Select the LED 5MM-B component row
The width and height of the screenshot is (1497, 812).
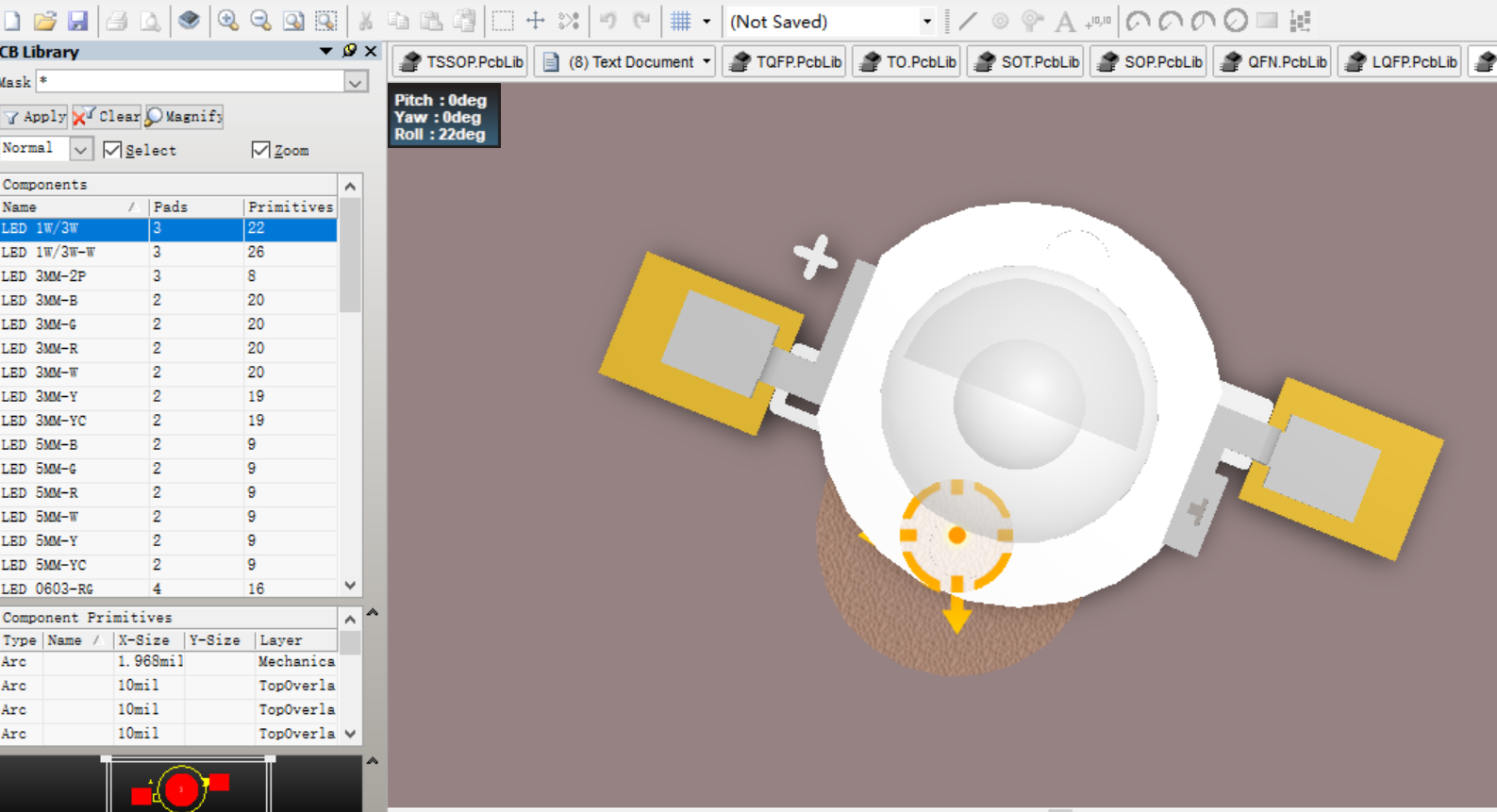(169, 444)
